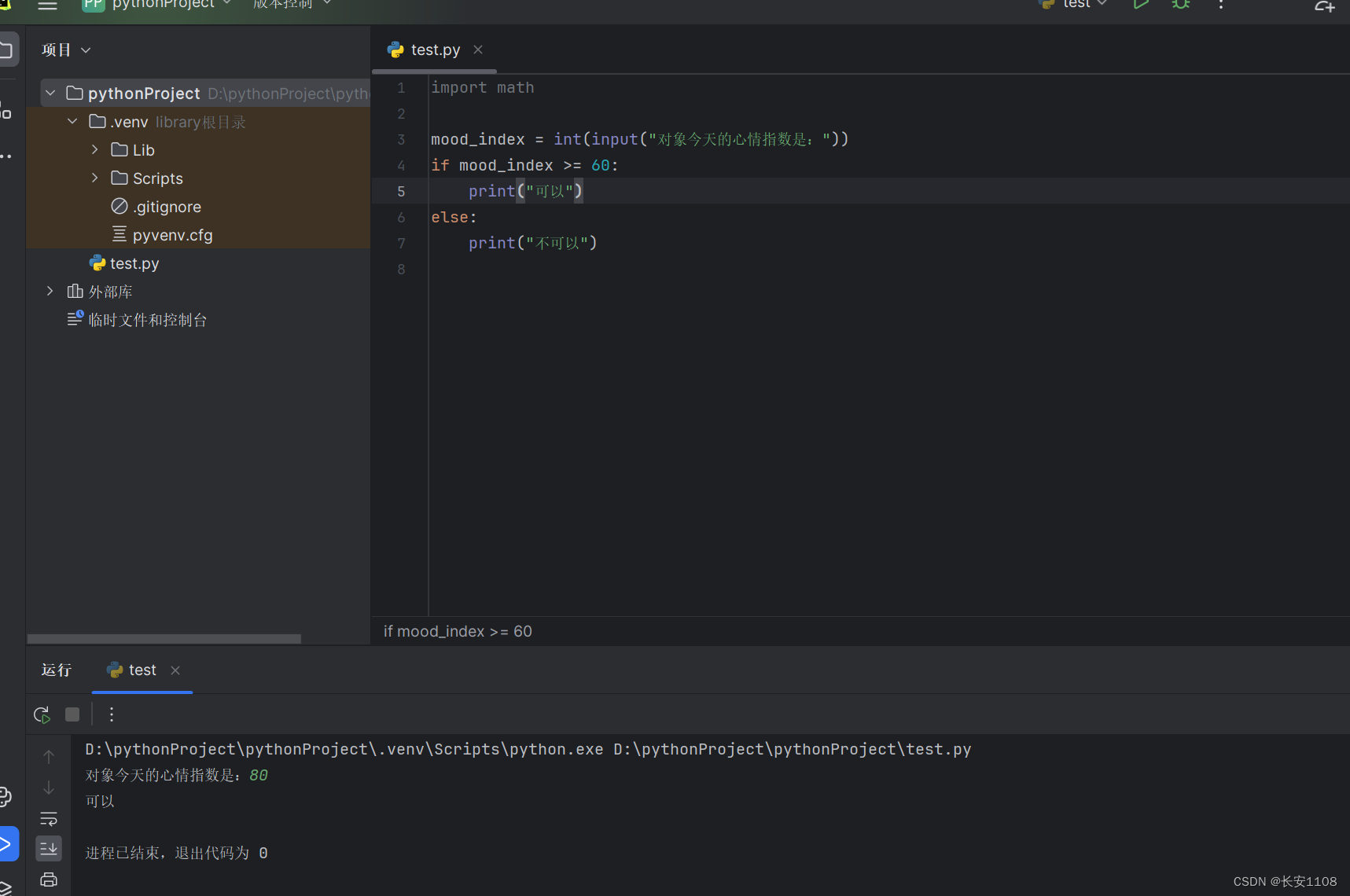This screenshot has width=1350, height=896.
Task: Collapse the pythonProject root folder
Action: pyautogui.click(x=50, y=94)
